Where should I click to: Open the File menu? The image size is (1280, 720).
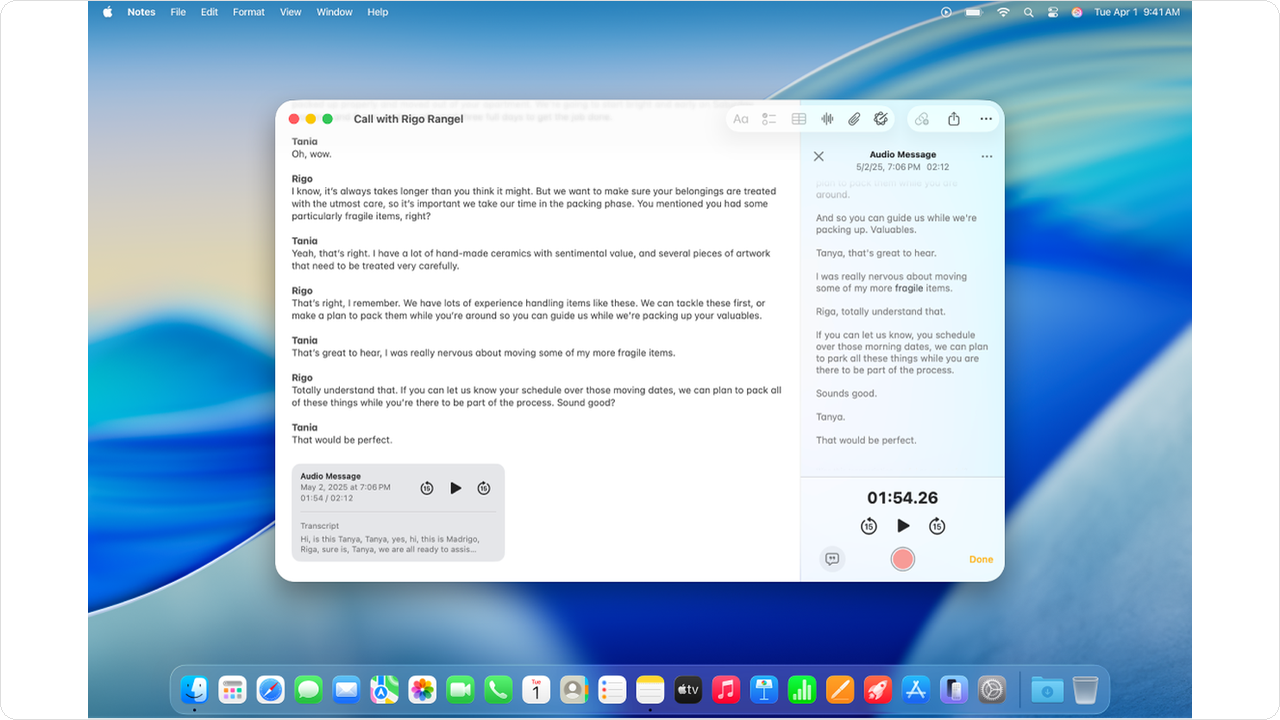[x=178, y=12]
